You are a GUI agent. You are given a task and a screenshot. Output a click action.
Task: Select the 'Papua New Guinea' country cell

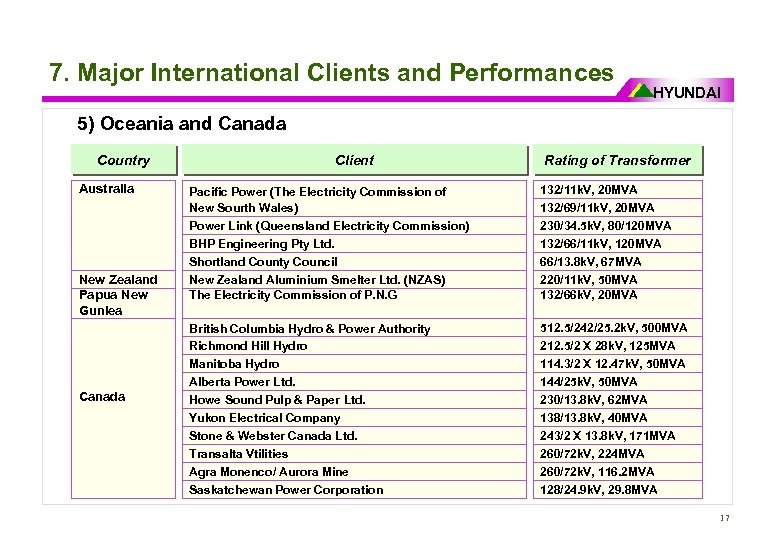point(123,303)
